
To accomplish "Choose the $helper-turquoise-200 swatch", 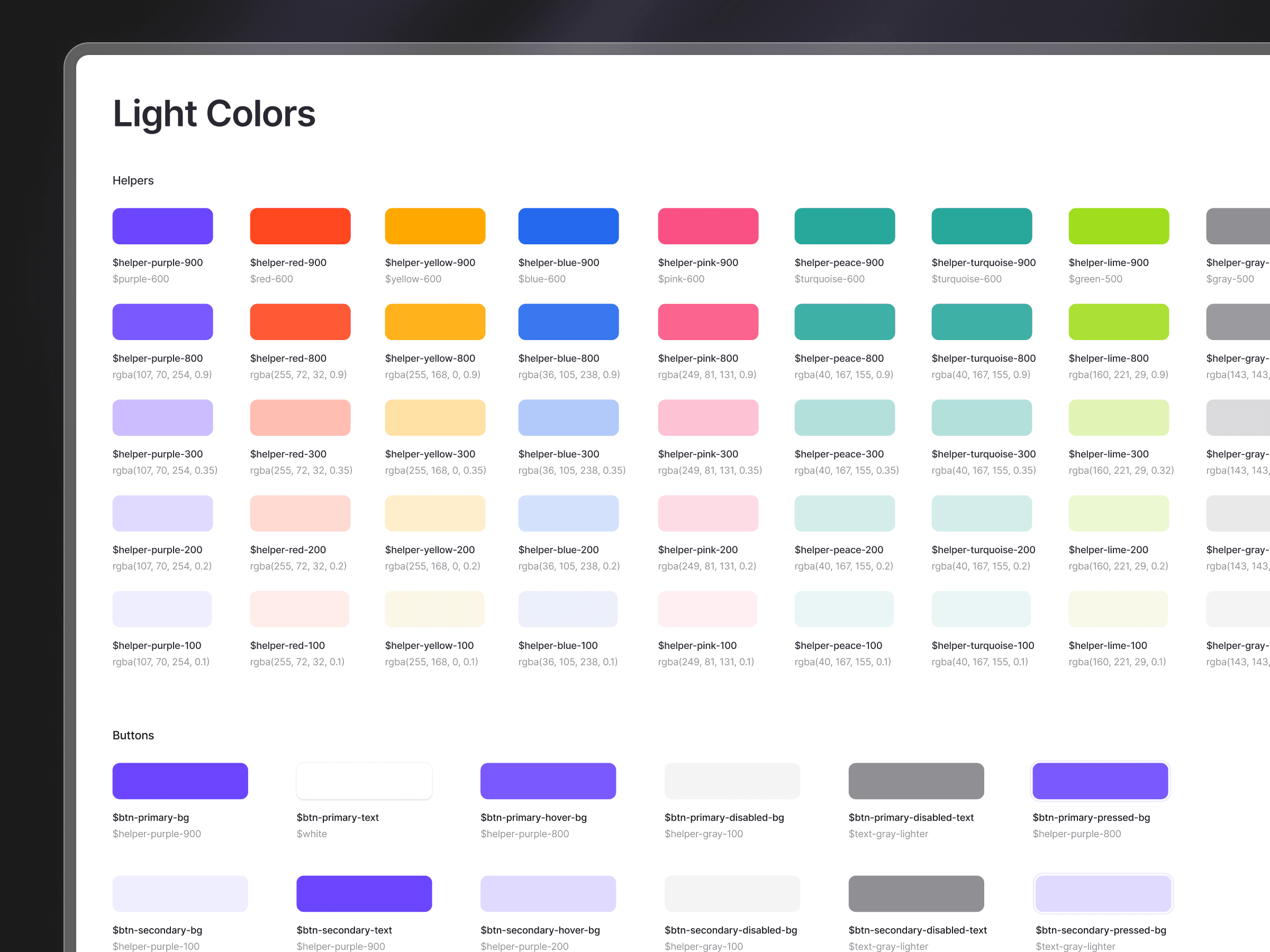I will 981,514.
